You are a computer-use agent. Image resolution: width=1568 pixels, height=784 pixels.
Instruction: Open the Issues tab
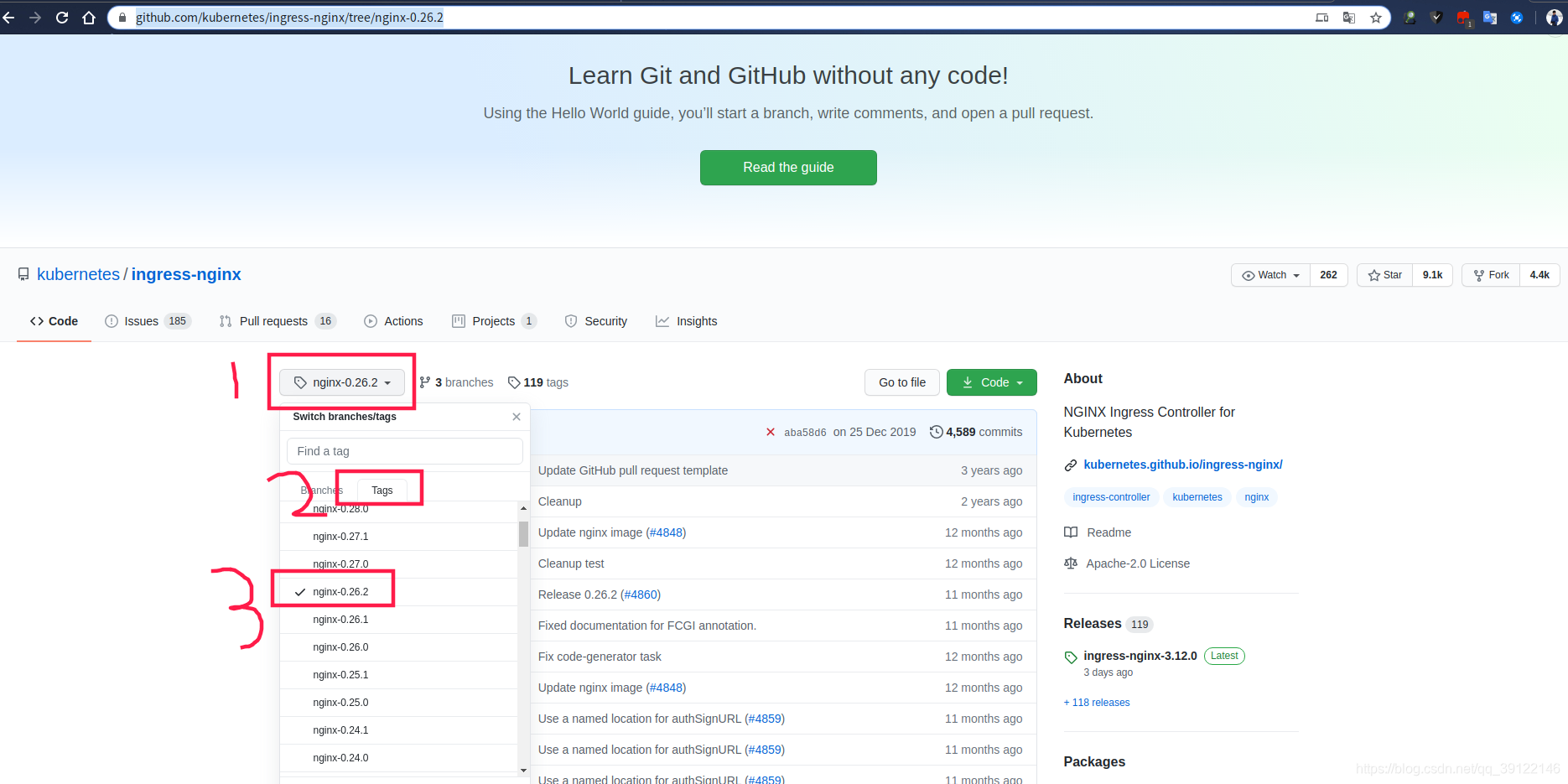(x=148, y=321)
